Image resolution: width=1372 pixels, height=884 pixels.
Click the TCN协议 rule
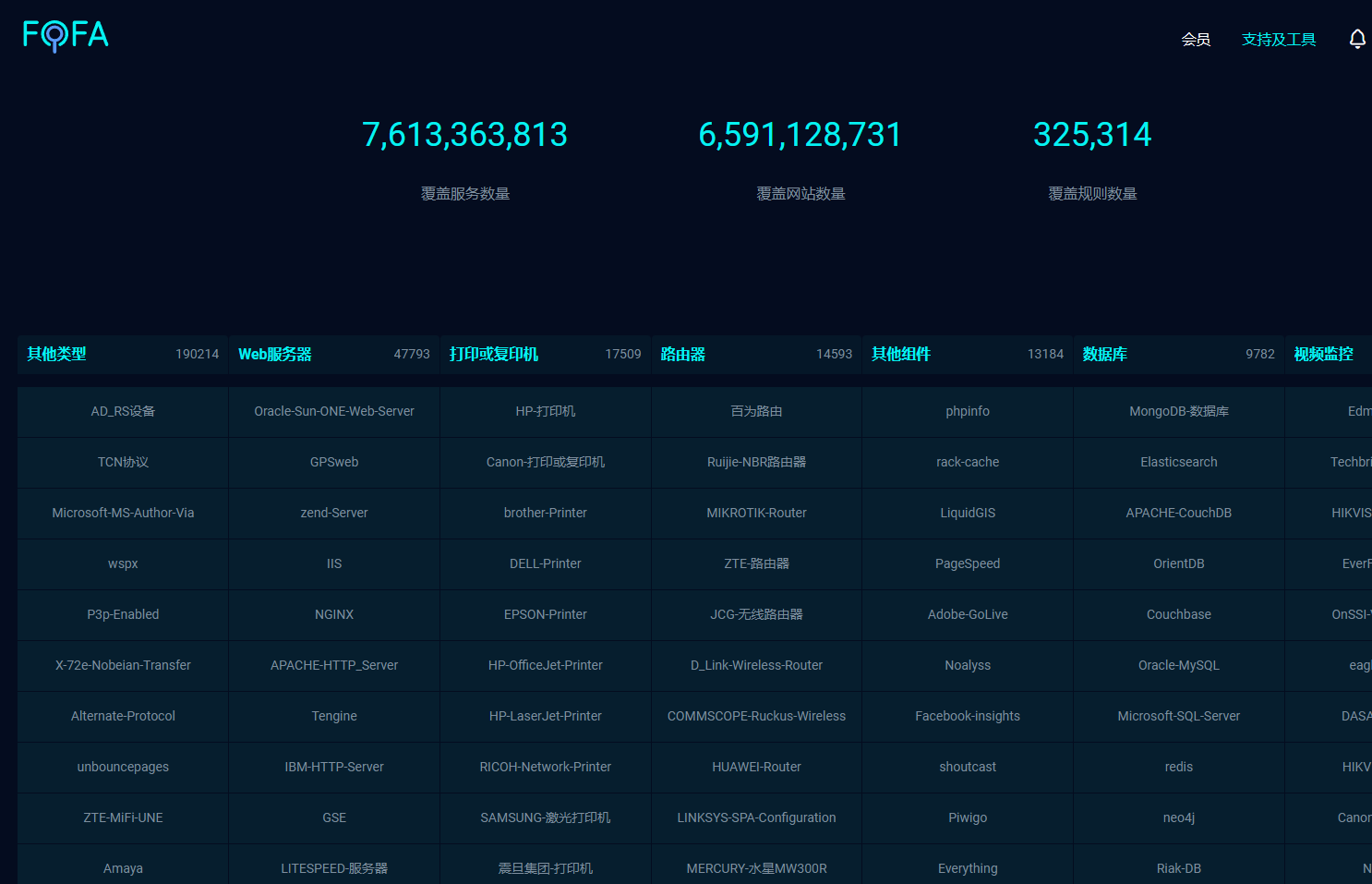123,462
